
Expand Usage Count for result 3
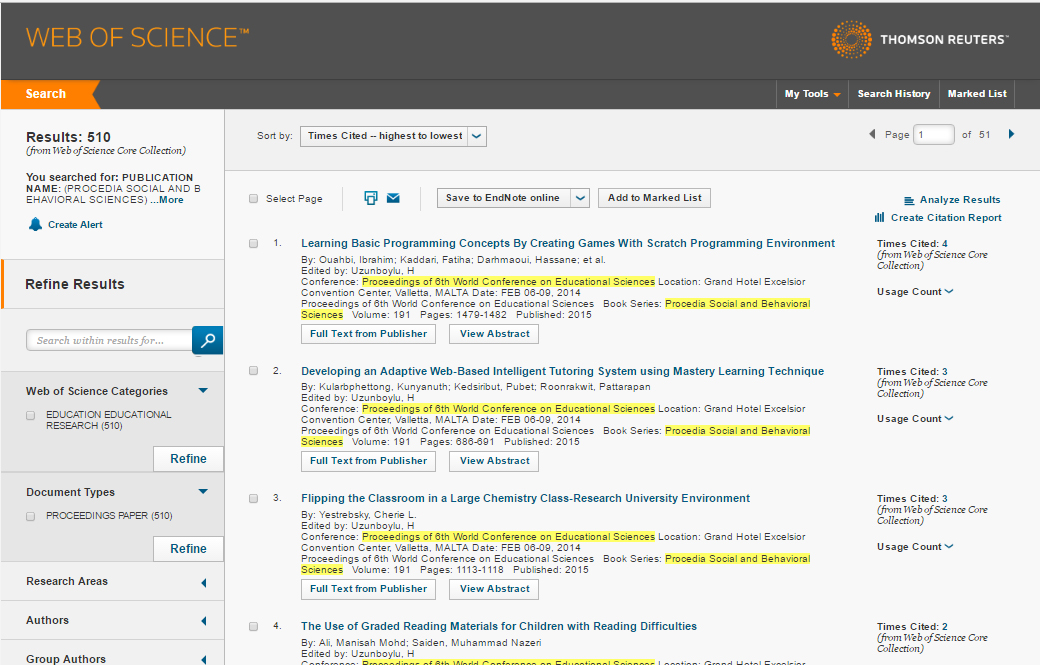click(x=915, y=547)
